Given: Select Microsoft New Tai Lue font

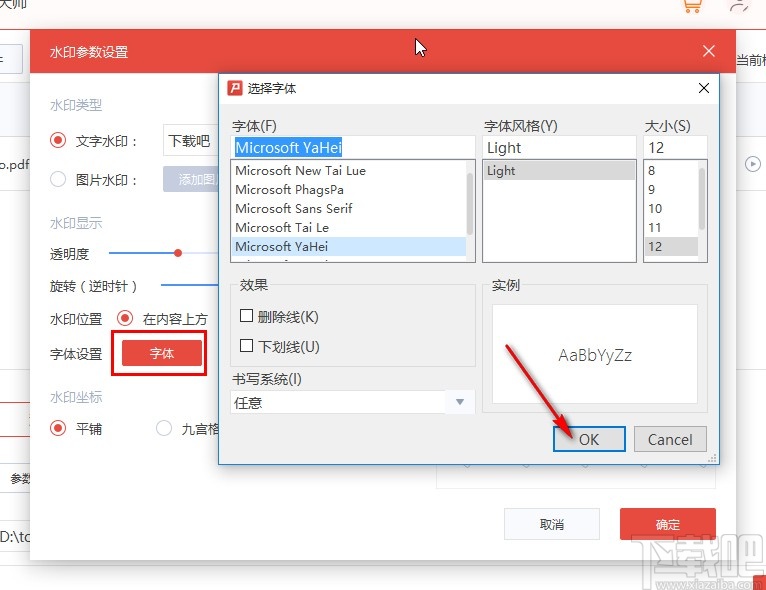Looking at the screenshot, I should pyautogui.click(x=349, y=170).
